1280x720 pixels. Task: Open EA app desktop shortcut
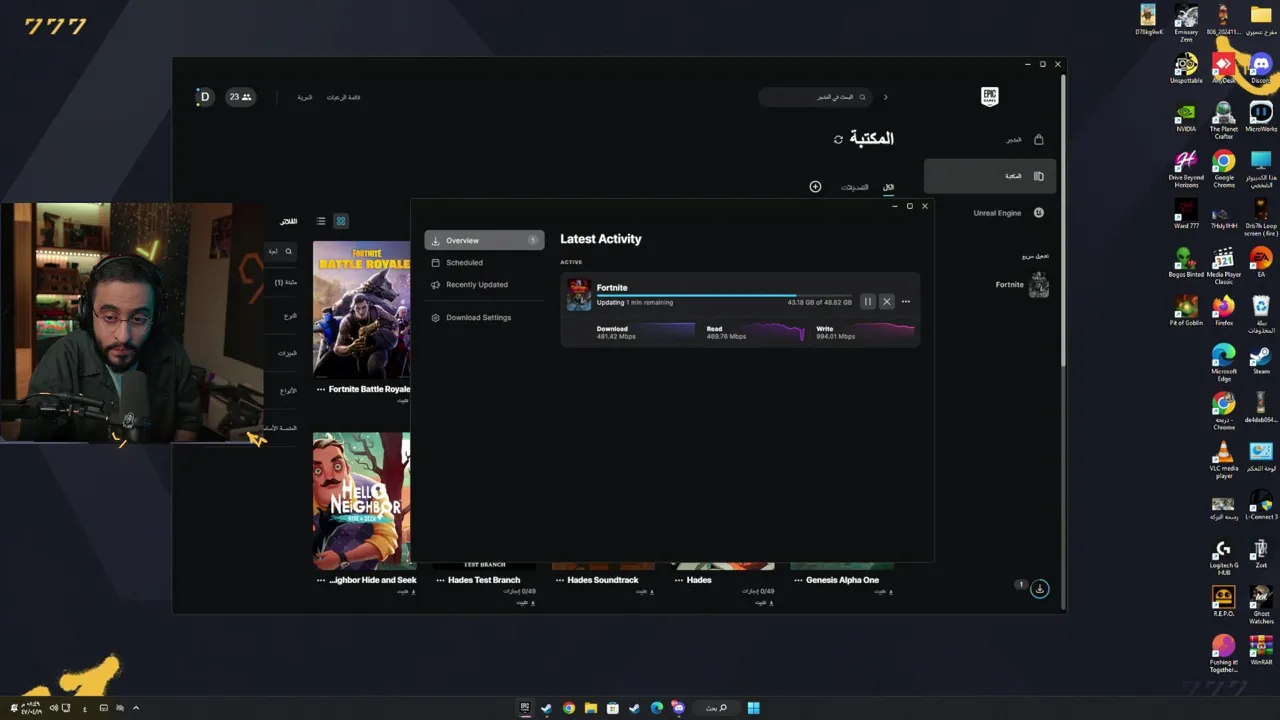1261,263
